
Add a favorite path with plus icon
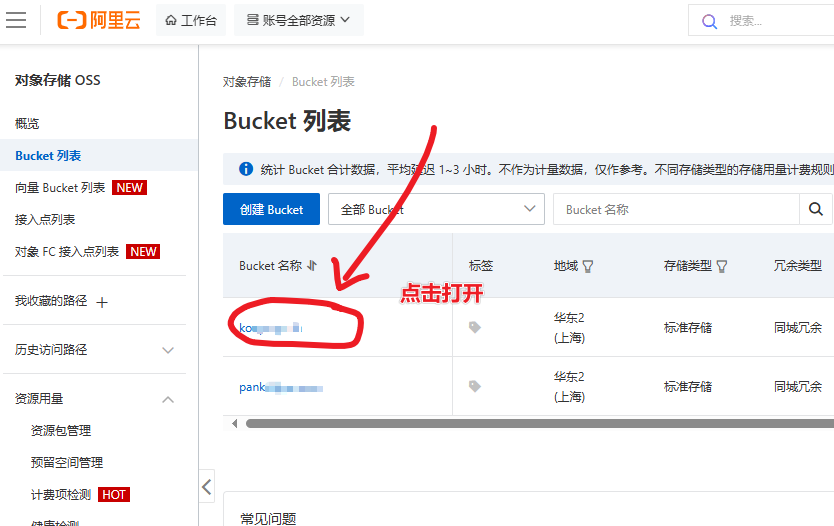tap(101, 302)
